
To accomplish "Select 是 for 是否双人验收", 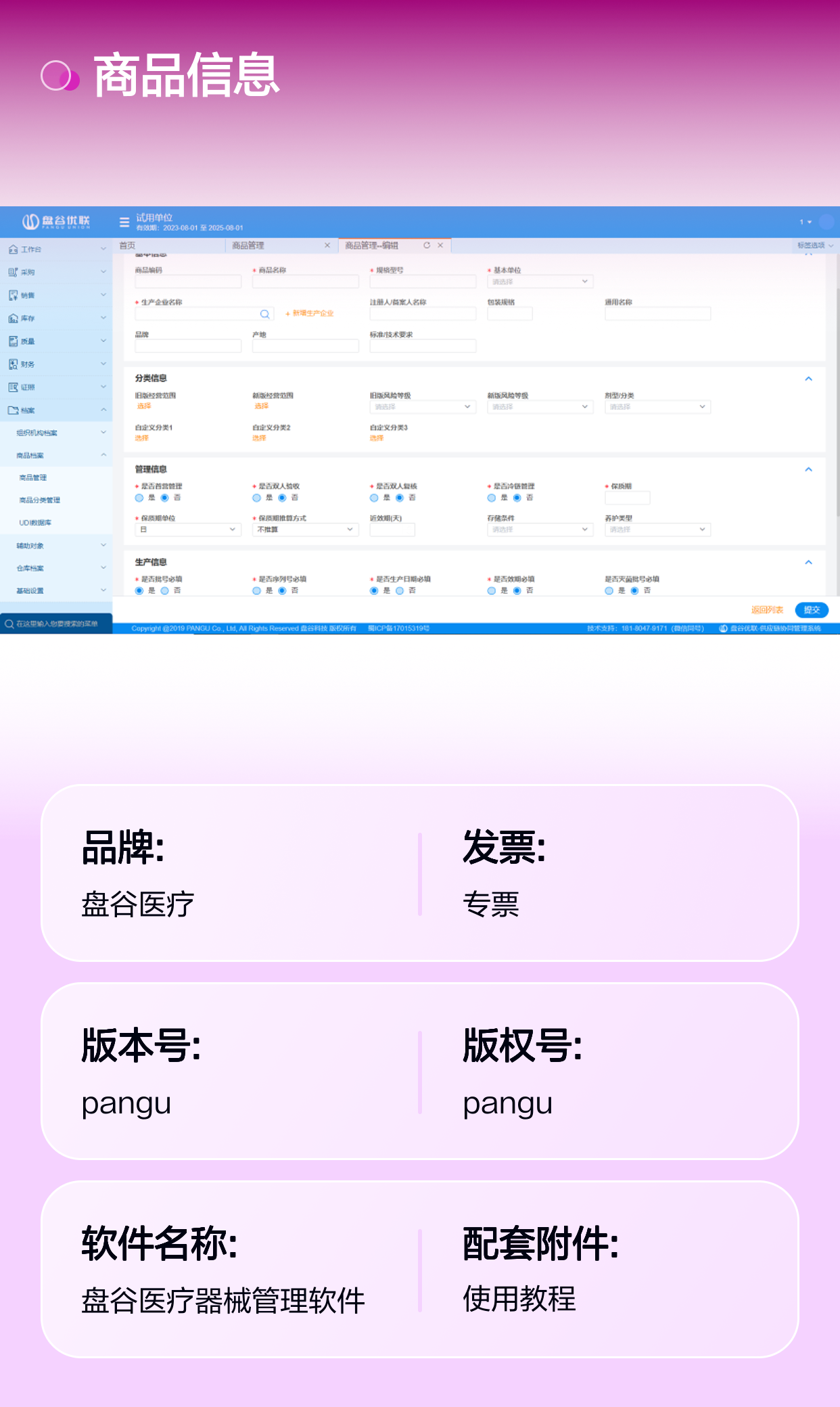I will 256,498.
